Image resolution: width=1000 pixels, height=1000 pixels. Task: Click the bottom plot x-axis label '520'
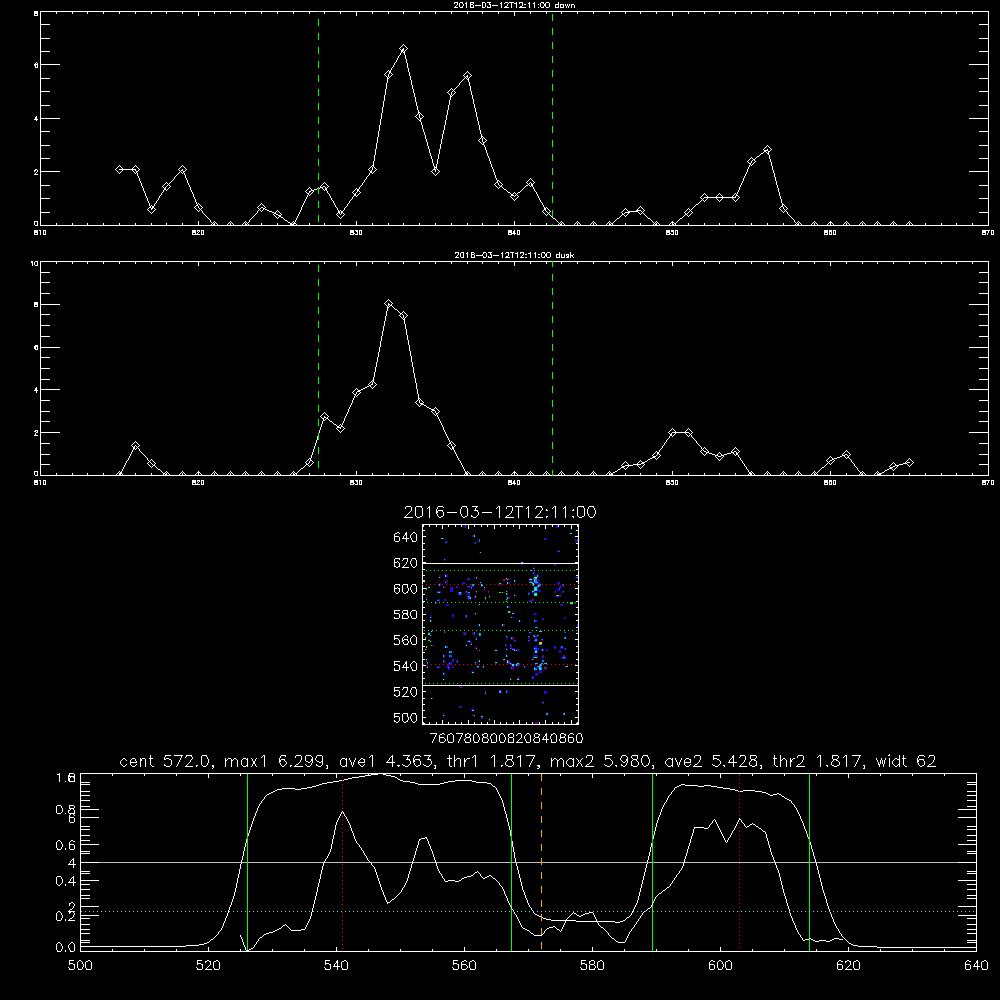pos(208,966)
